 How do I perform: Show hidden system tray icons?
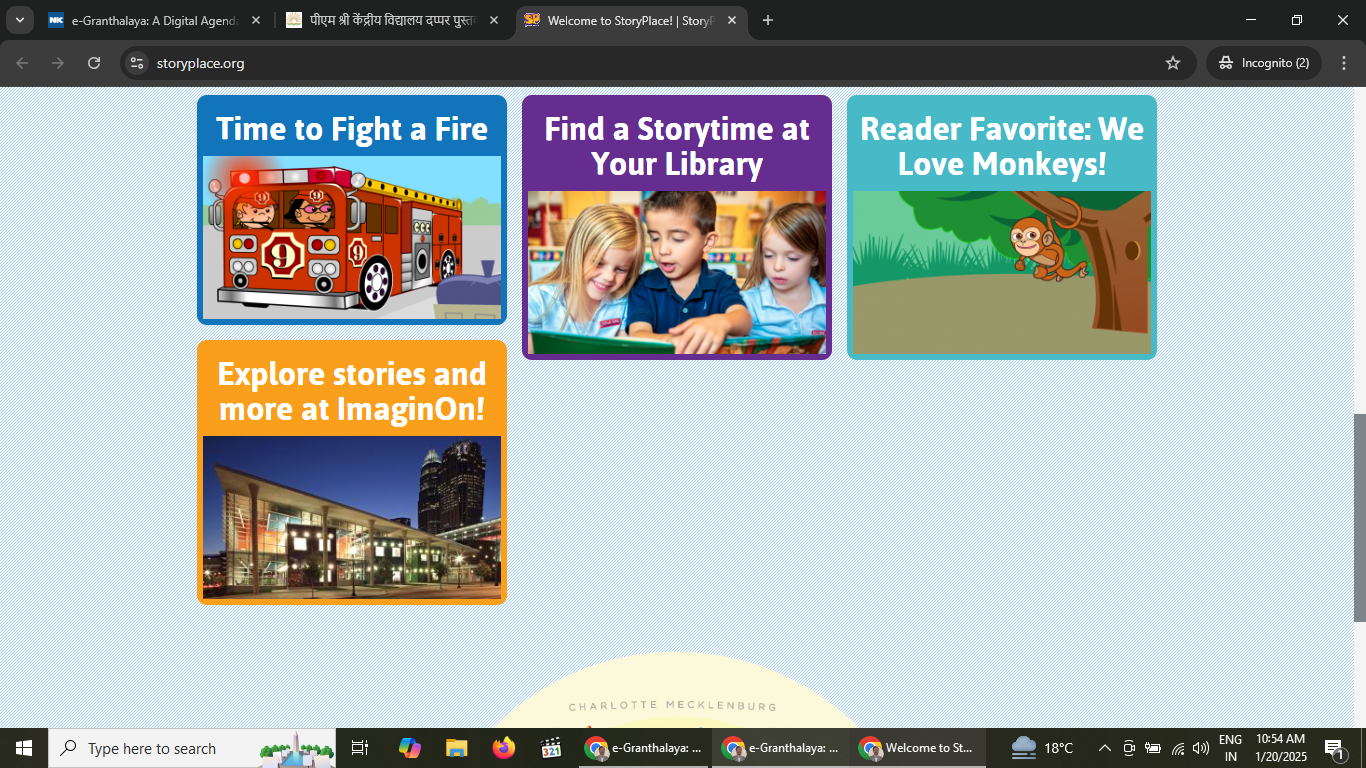click(1105, 748)
